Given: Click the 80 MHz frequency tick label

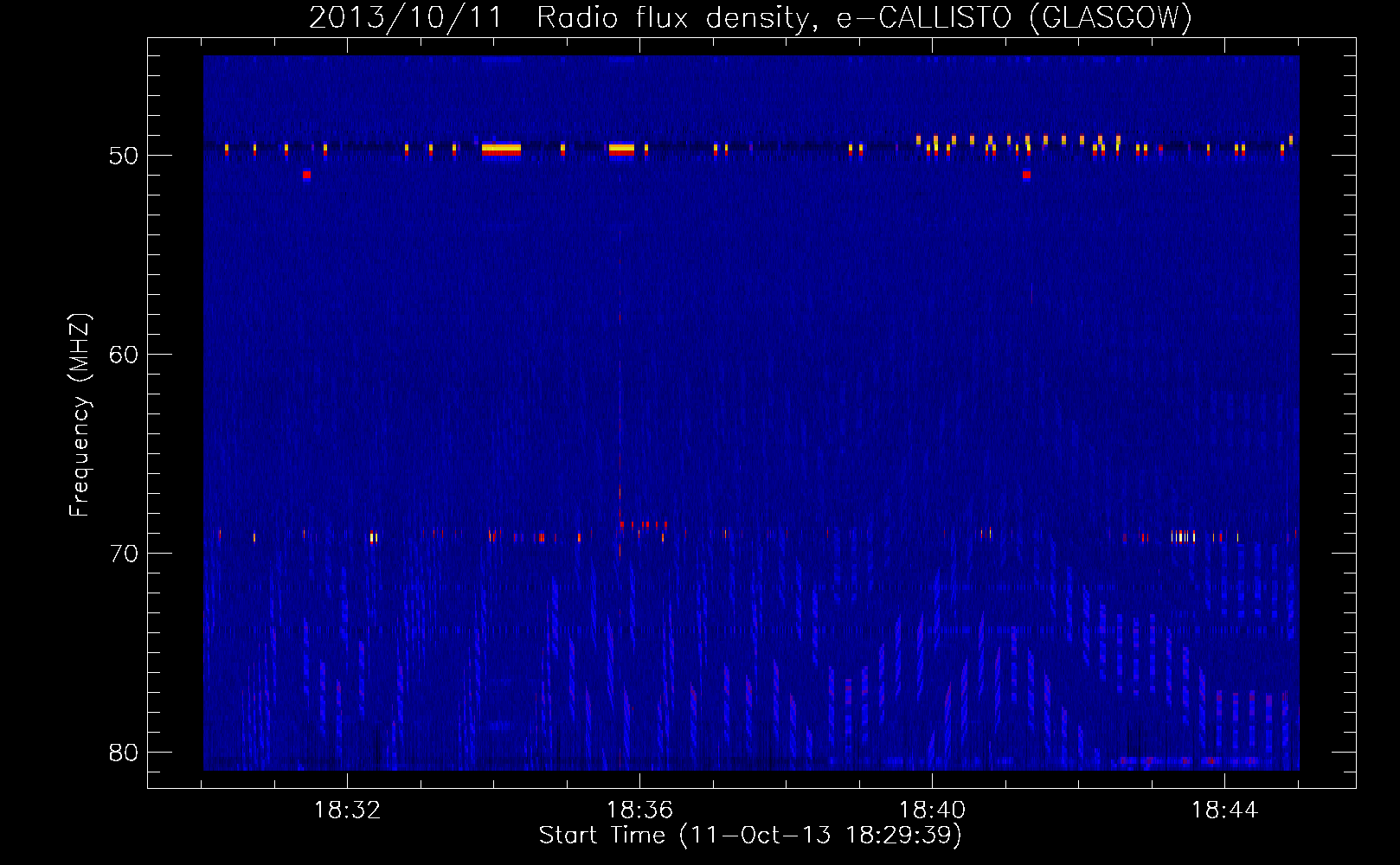Looking at the screenshot, I should coord(124,753).
